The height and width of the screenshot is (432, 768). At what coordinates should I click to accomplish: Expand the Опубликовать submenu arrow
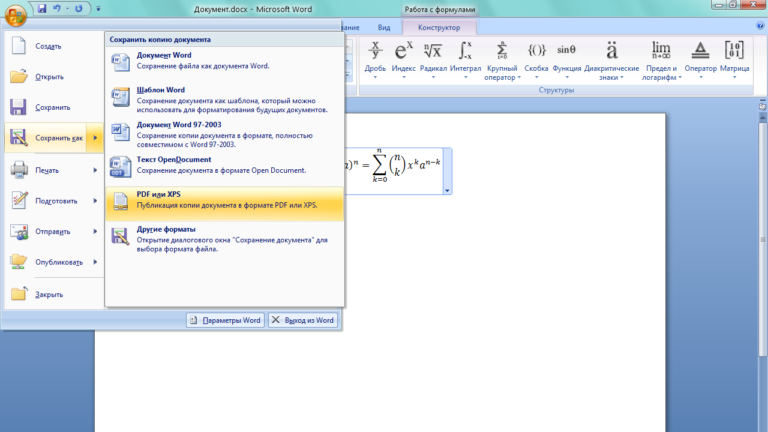coord(95,262)
